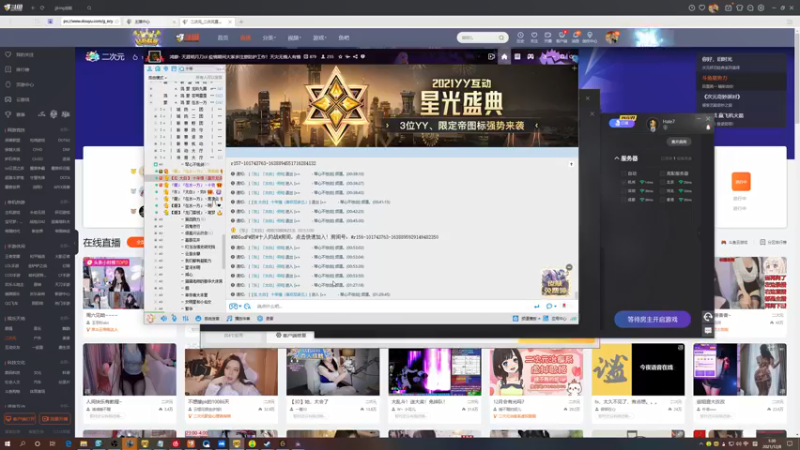Select 鱼吧 in site navigation
800x450 pixels.
pyautogui.click(x=344, y=38)
